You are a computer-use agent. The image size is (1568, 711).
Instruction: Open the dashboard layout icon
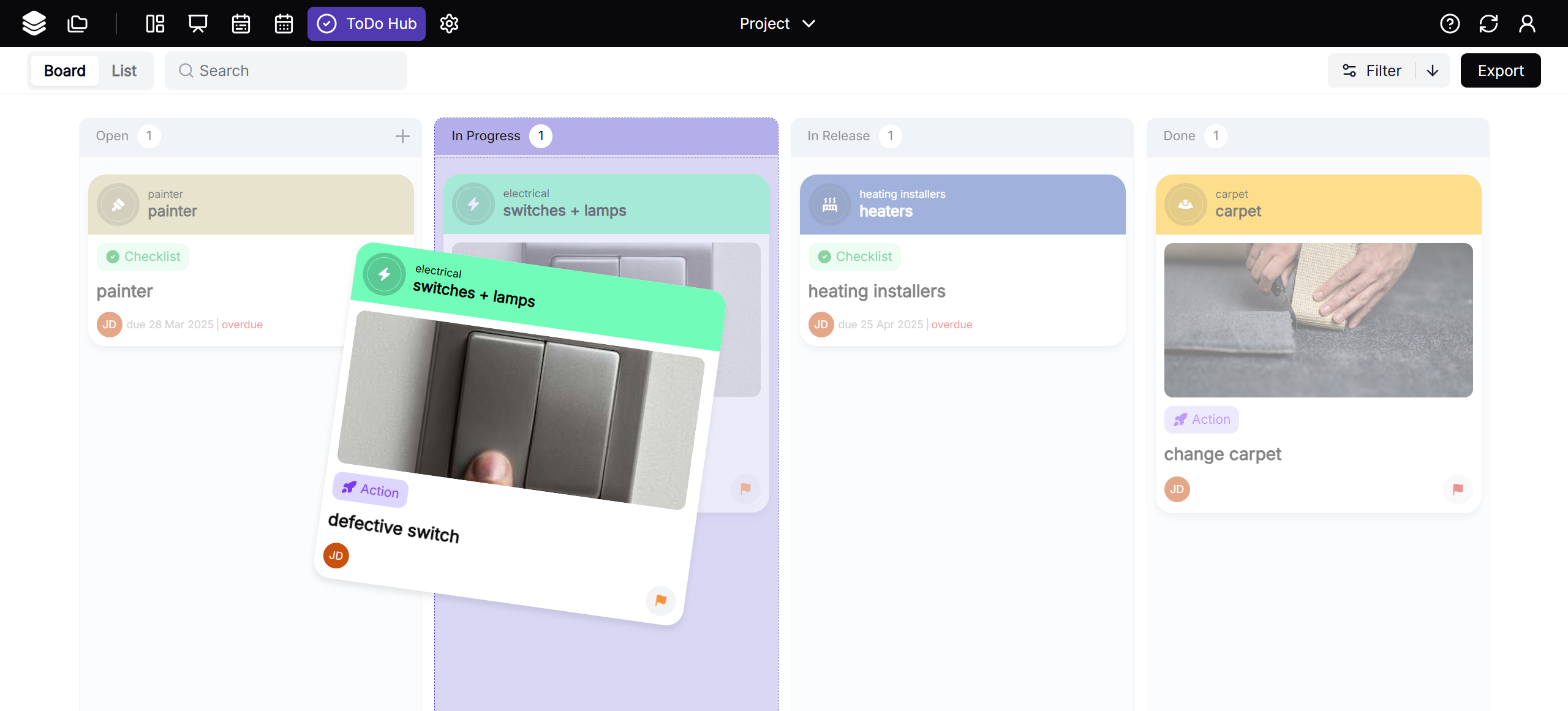[155, 23]
